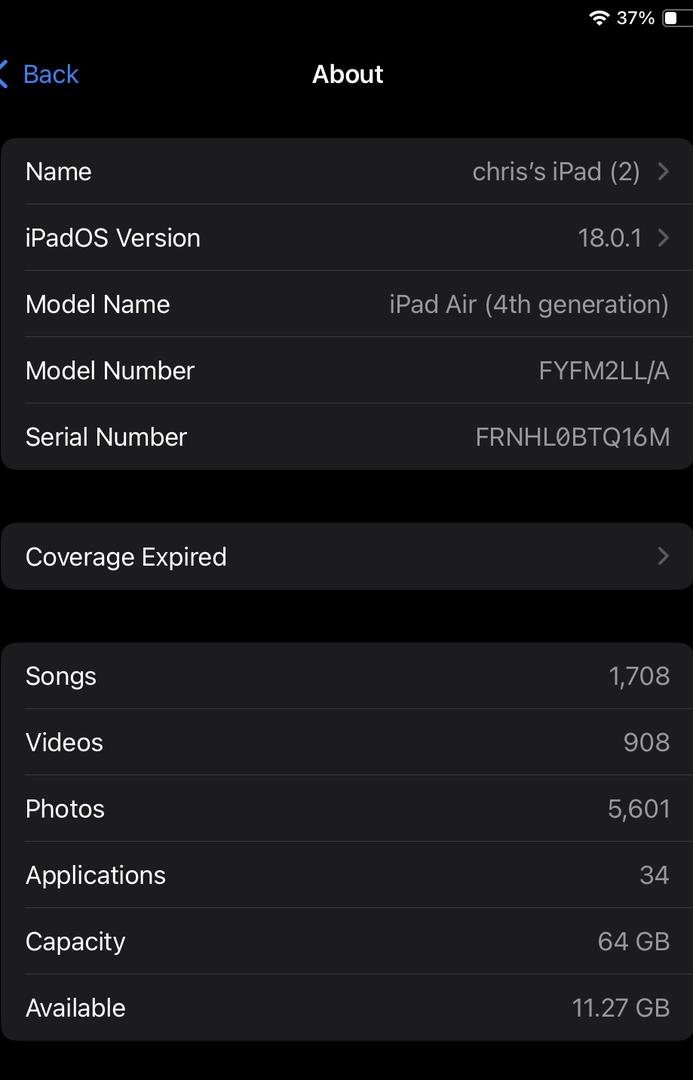Viewport: 693px width, 1080px height.
Task: Tap the Photos count row
Action: pyautogui.click(x=346, y=809)
